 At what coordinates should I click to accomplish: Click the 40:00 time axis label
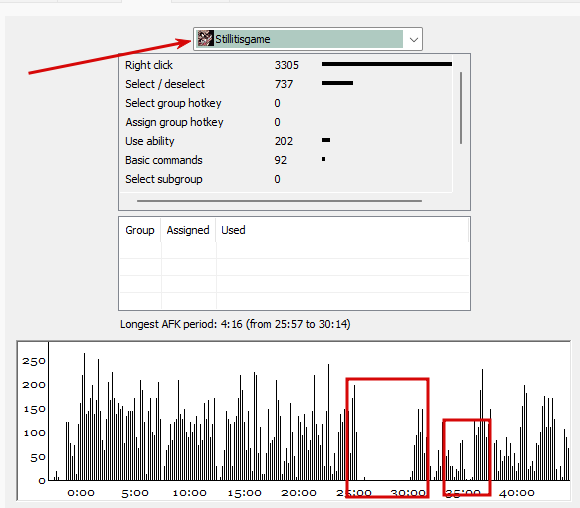(x=517, y=493)
